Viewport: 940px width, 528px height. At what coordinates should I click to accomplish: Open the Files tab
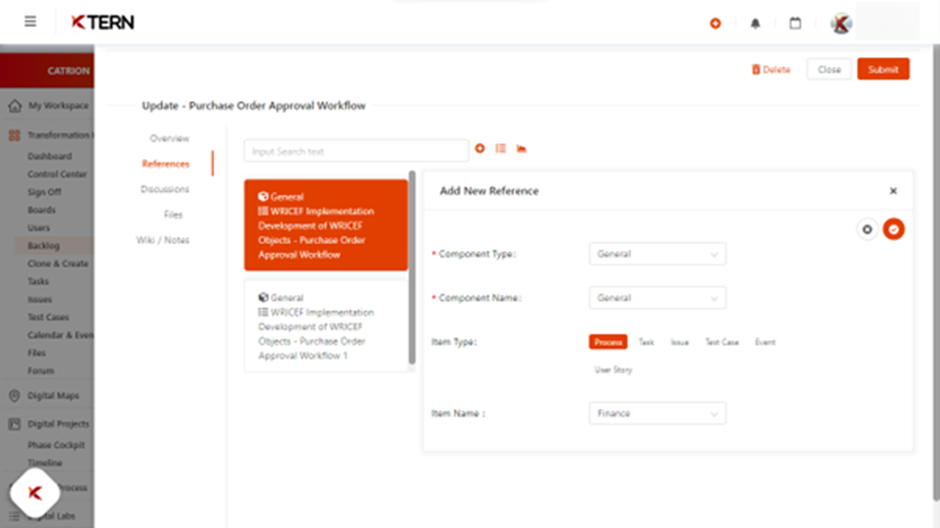173,215
